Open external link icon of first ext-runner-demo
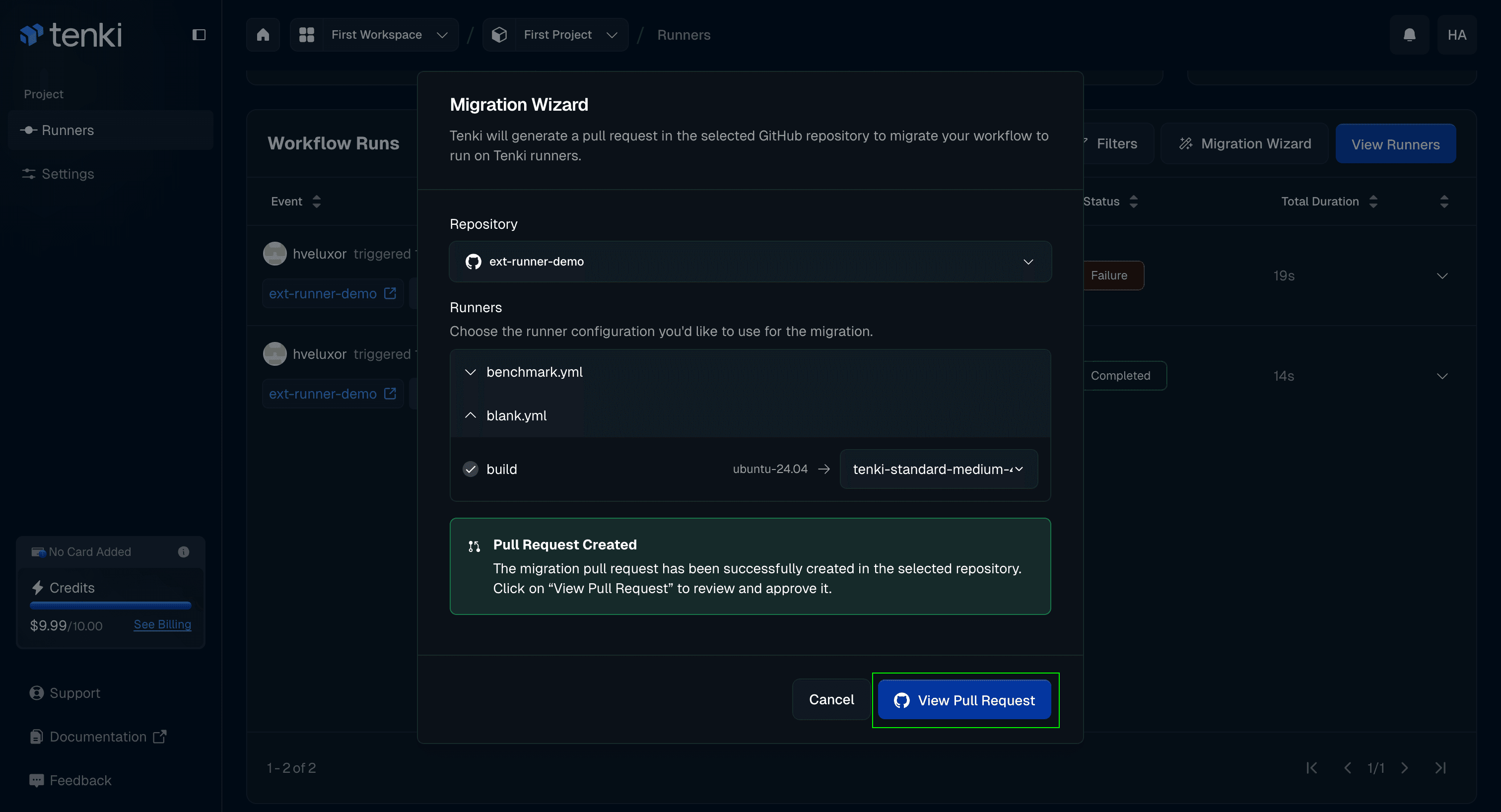1501x812 pixels. tap(391, 293)
